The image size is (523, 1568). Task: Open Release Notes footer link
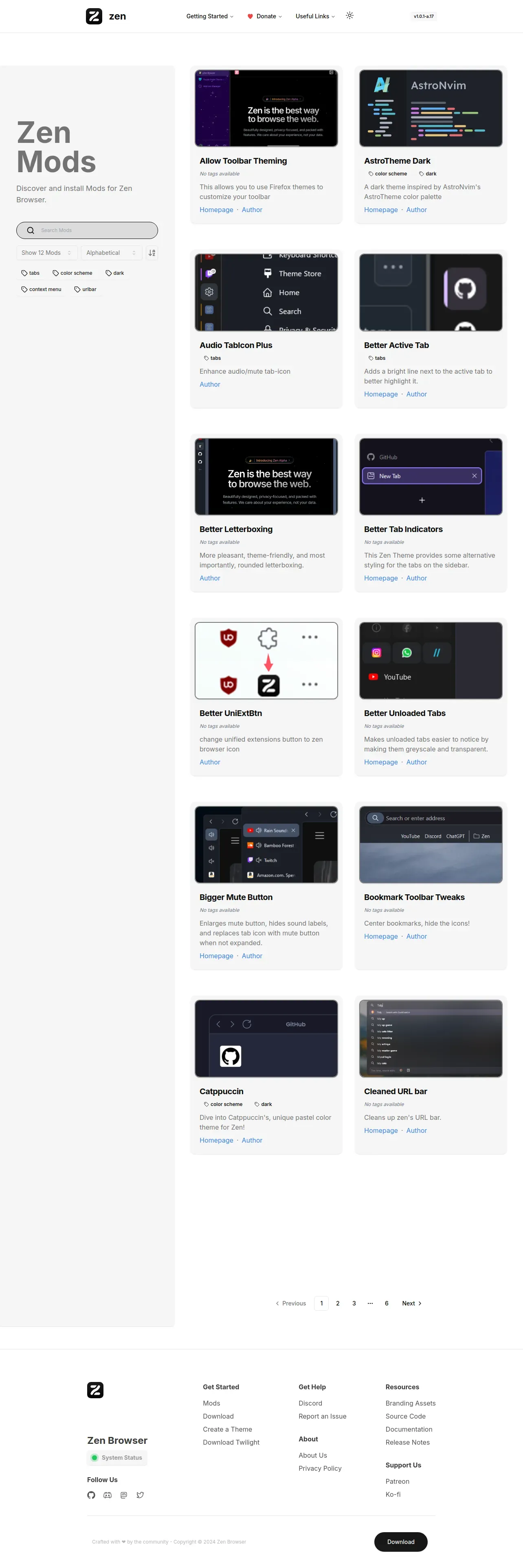tap(407, 1442)
